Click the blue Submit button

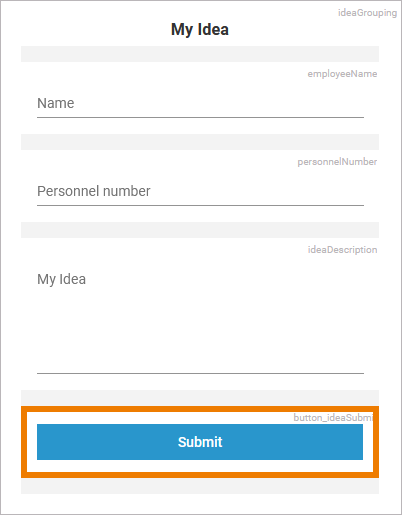pyautogui.click(x=200, y=442)
